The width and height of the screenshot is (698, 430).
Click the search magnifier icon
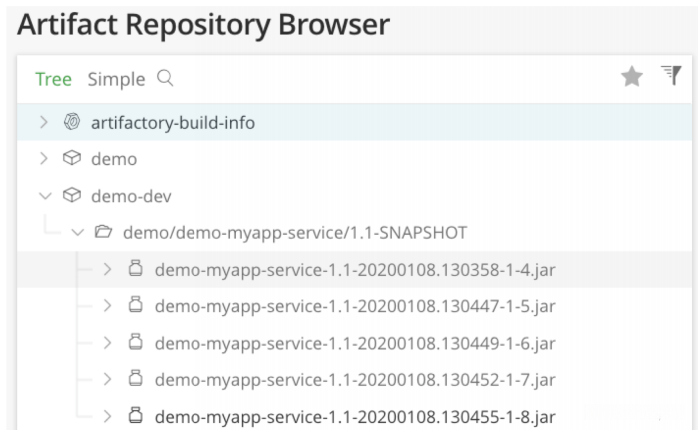click(166, 78)
